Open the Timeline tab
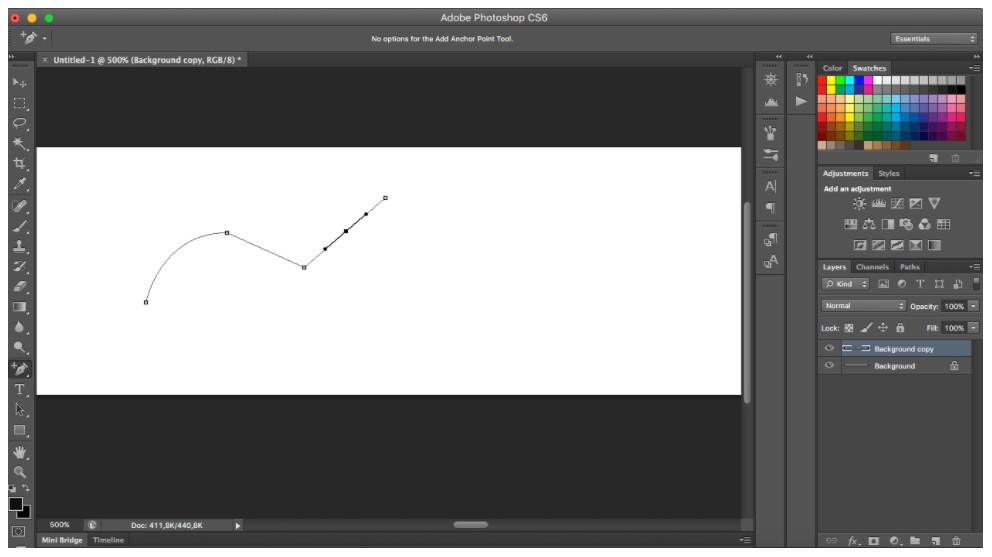The image size is (992, 557). pyautogui.click(x=108, y=540)
